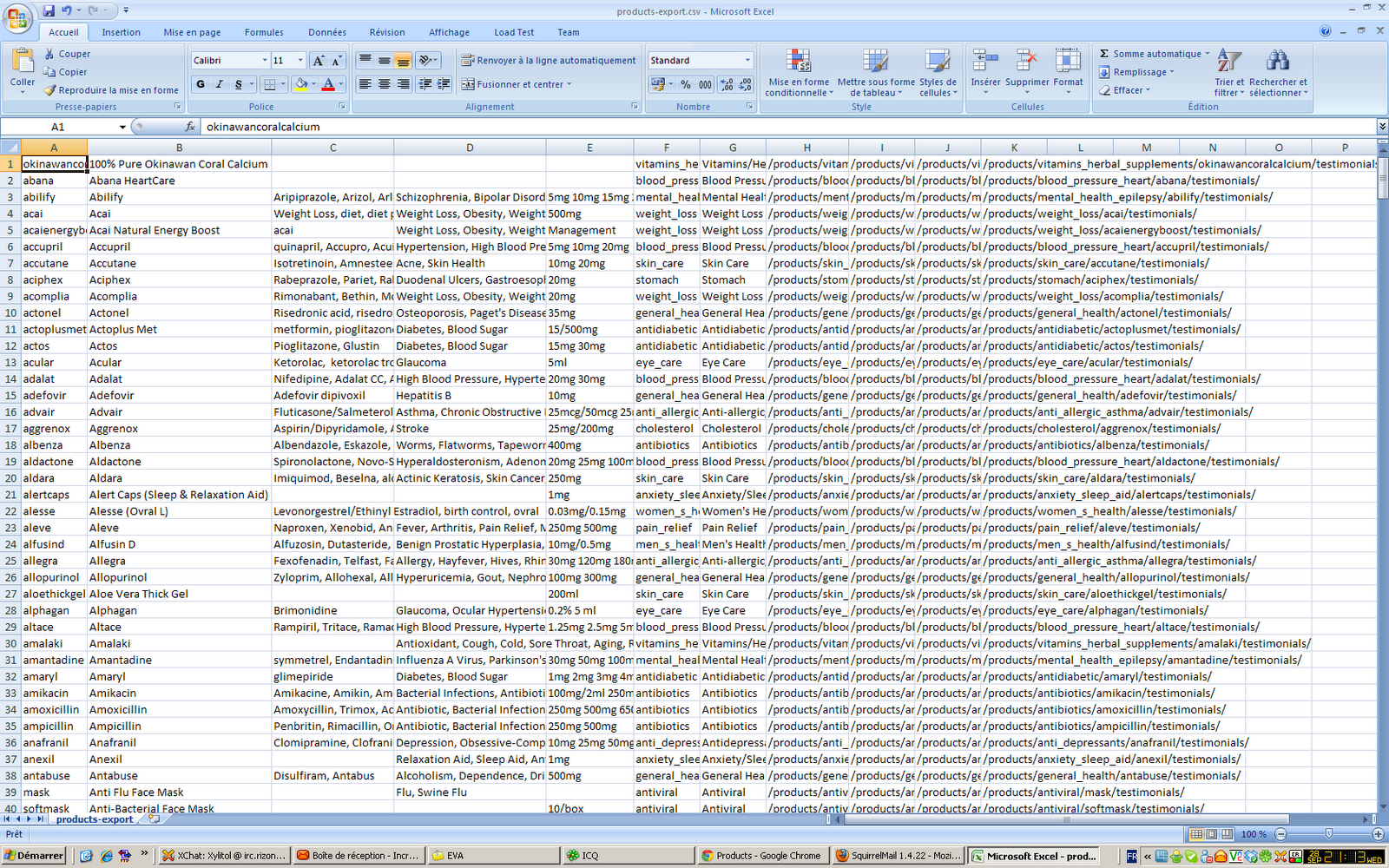Toggle align text left
The image size is (1389, 868).
(x=365, y=84)
